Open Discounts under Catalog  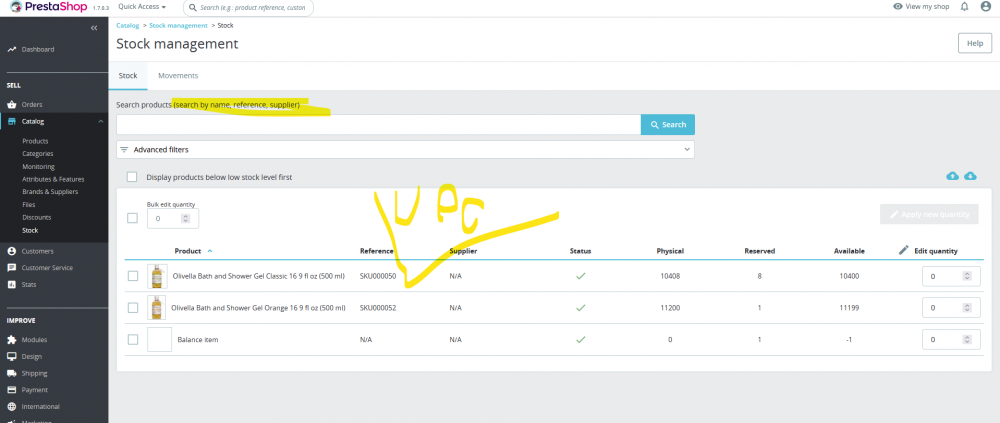(36, 218)
